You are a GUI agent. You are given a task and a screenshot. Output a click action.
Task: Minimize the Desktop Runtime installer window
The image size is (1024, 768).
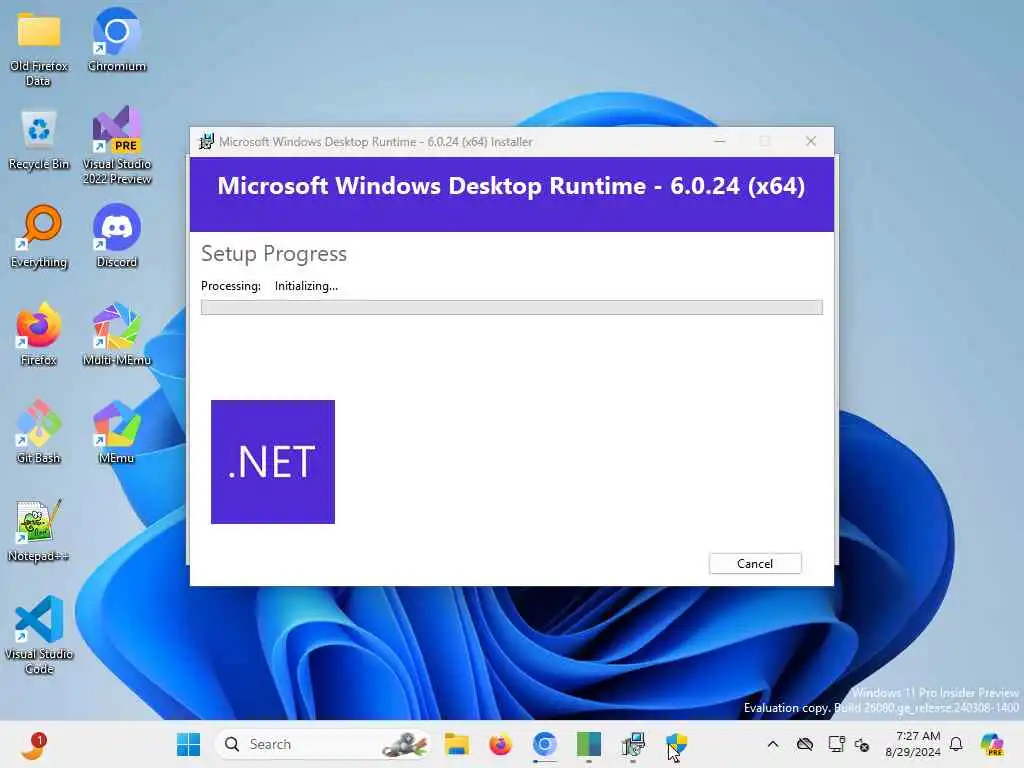click(x=720, y=141)
